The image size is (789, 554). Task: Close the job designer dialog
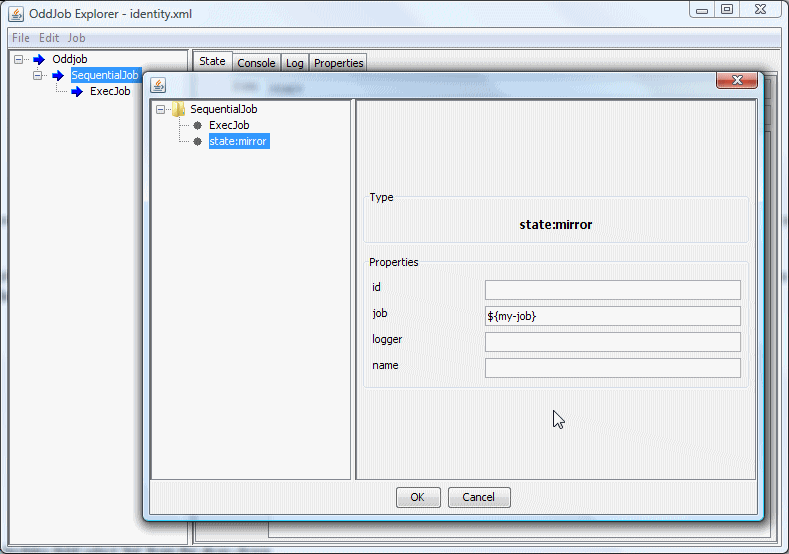[x=737, y=81]
